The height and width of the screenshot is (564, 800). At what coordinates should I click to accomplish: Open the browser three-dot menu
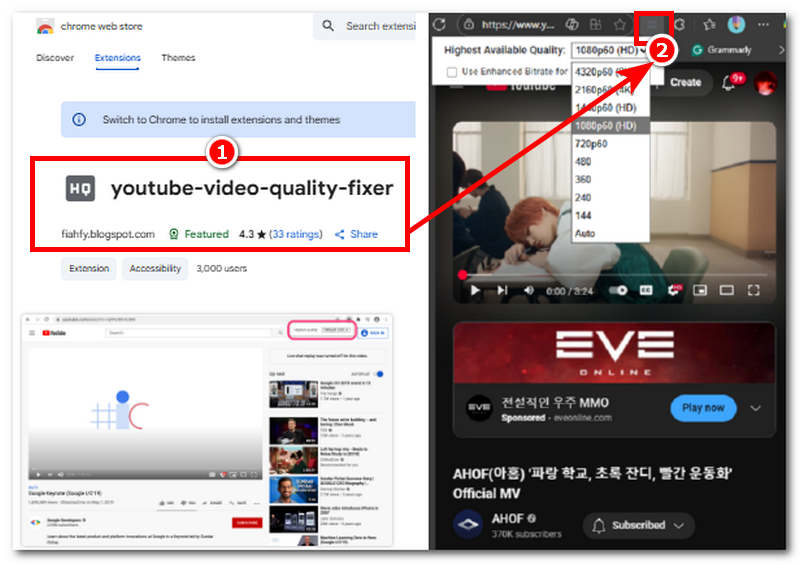pos(763,24)
